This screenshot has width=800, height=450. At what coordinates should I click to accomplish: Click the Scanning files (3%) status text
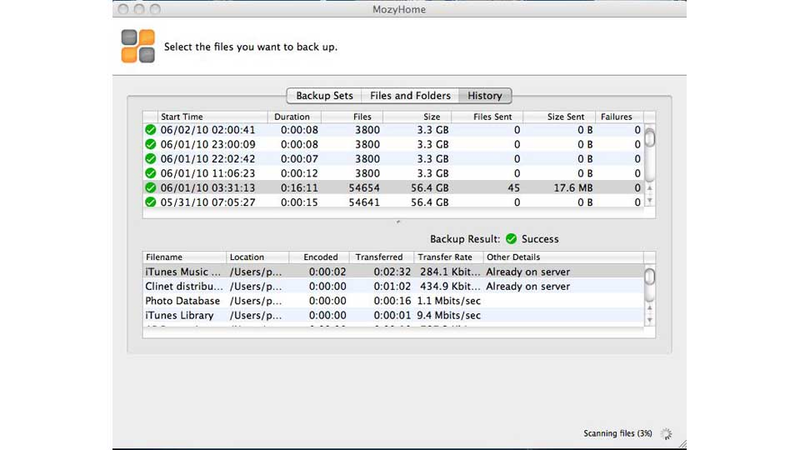tap(618, 434)
